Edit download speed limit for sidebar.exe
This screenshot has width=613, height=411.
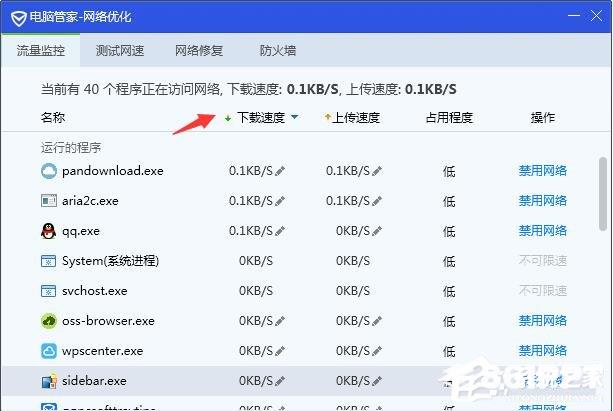(280, 381)
